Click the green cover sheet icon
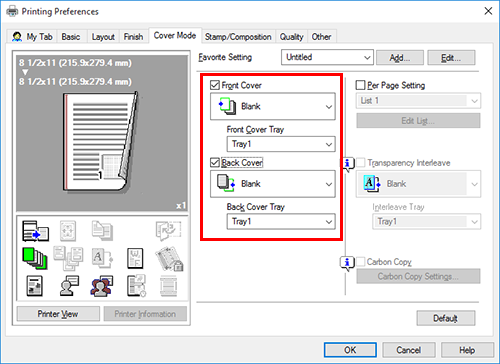Image resolution: width=500 pixels, height=364 pixels. pyautogui.click(x=35, y=258)
